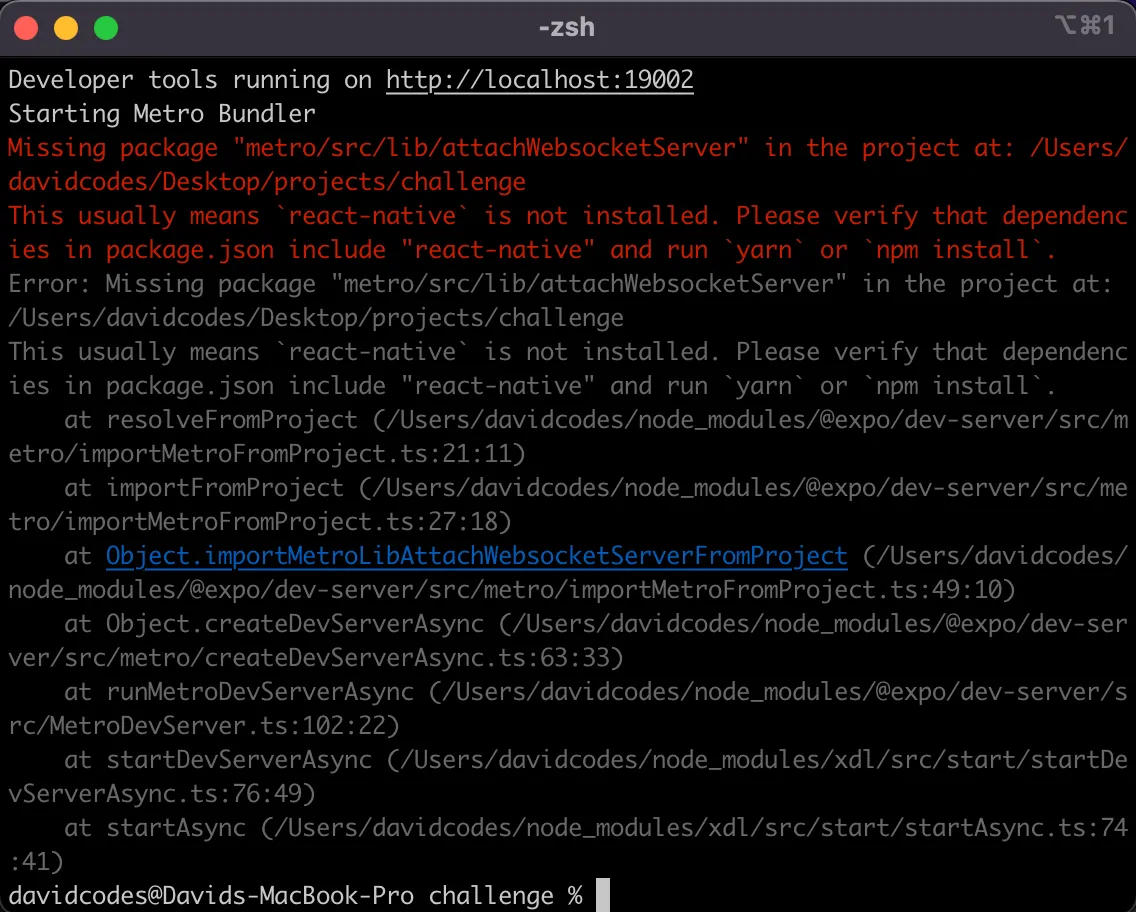Click 'at startDevServerAsync' stack line
This screenshot has width=1136, height=912.
click(x=596, y=761)
